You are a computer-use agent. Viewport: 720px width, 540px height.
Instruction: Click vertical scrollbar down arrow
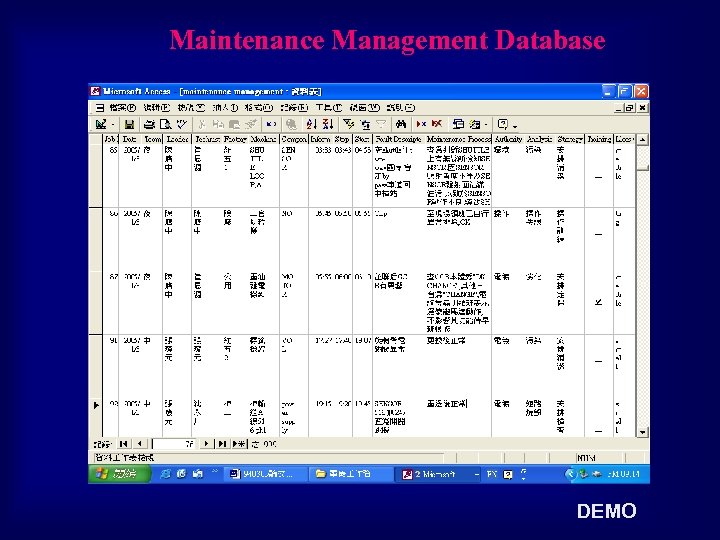(x=642, y=432)
